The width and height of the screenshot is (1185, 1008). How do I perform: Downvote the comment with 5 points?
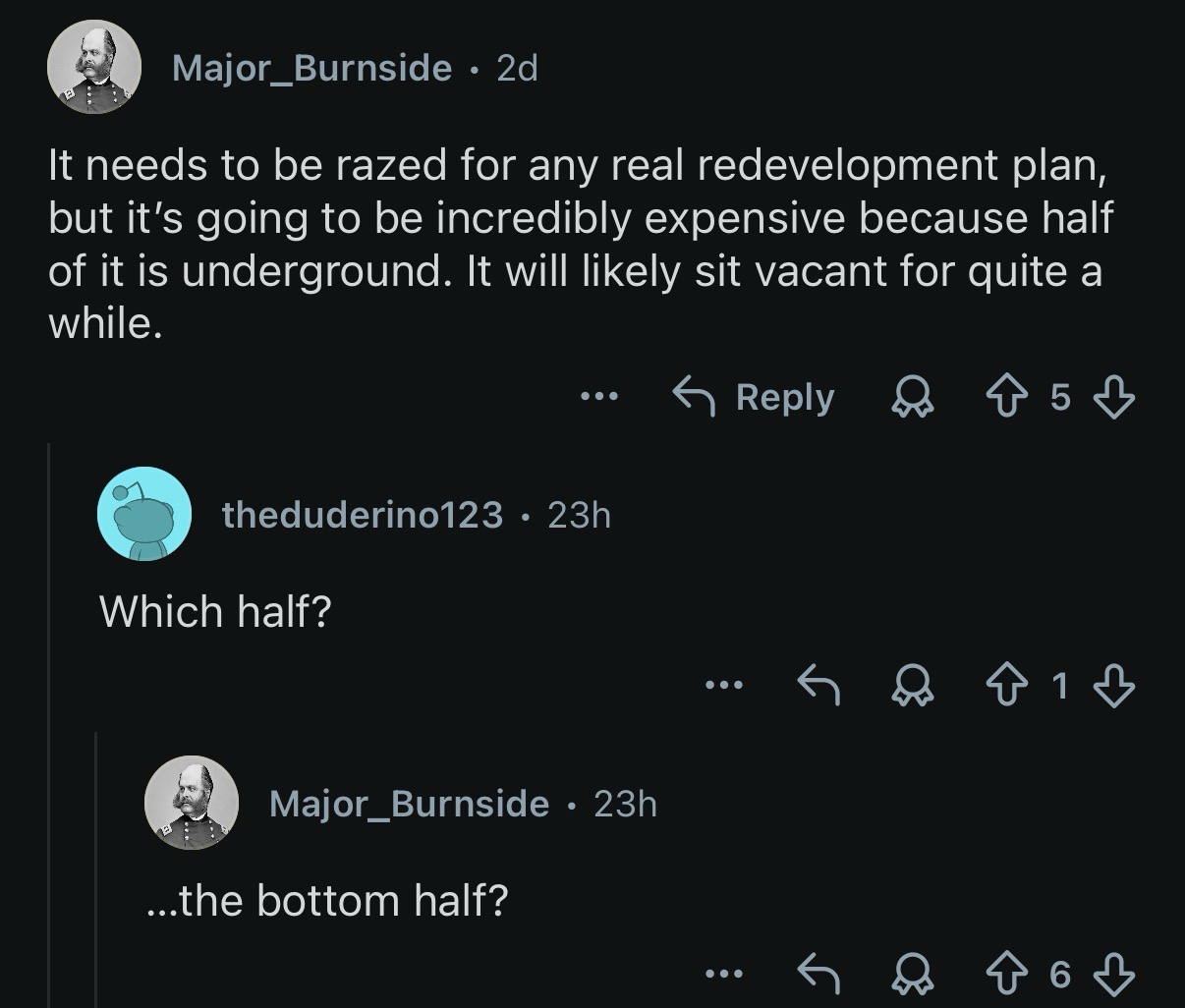pyautogui.click(x=1114, y=397)
